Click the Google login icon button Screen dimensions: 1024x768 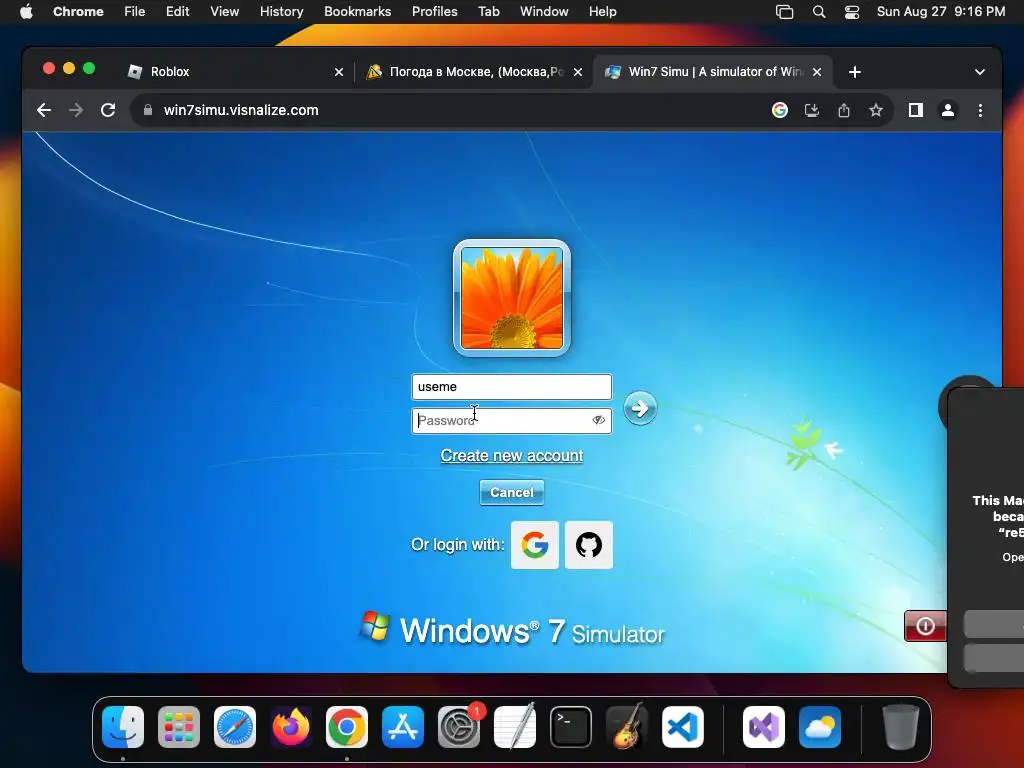click(534, 545)
